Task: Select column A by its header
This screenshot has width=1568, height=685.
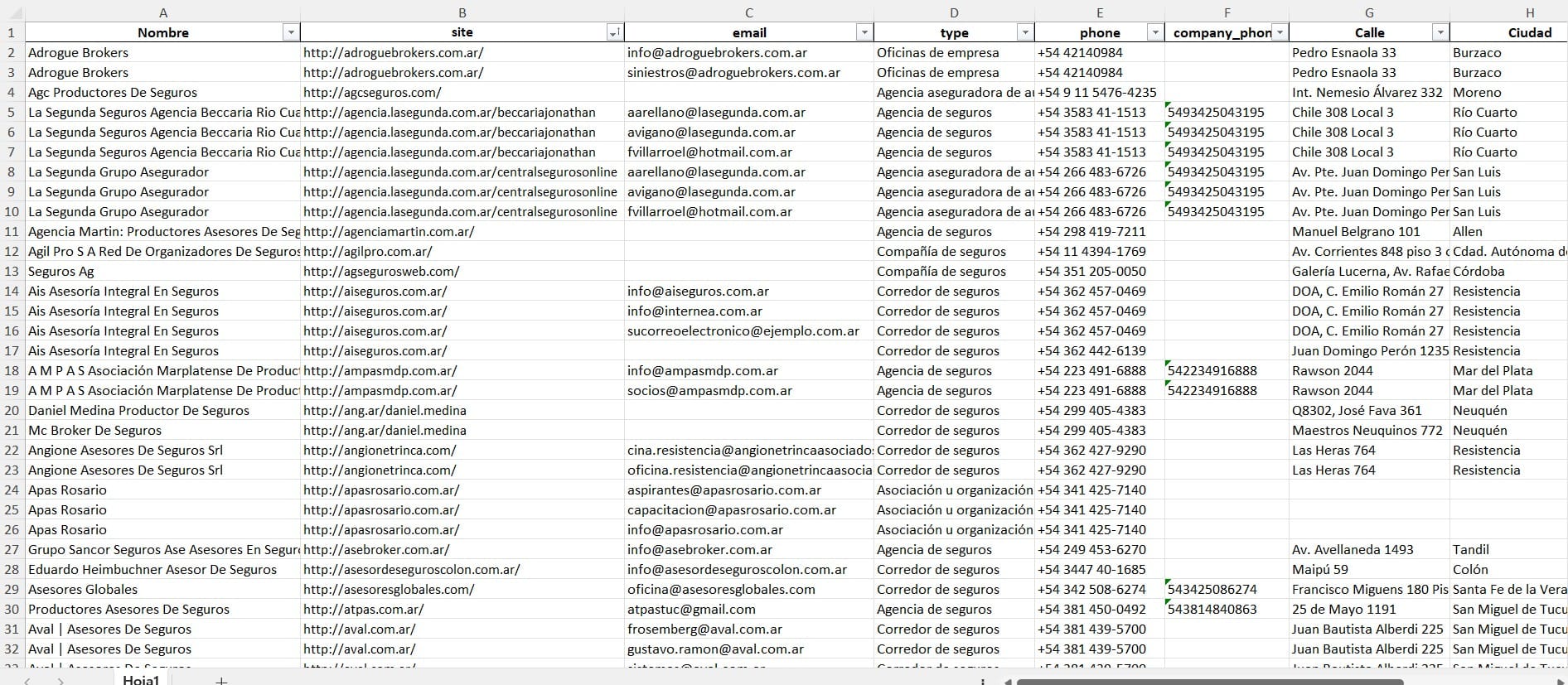Action: coord(163,12)
